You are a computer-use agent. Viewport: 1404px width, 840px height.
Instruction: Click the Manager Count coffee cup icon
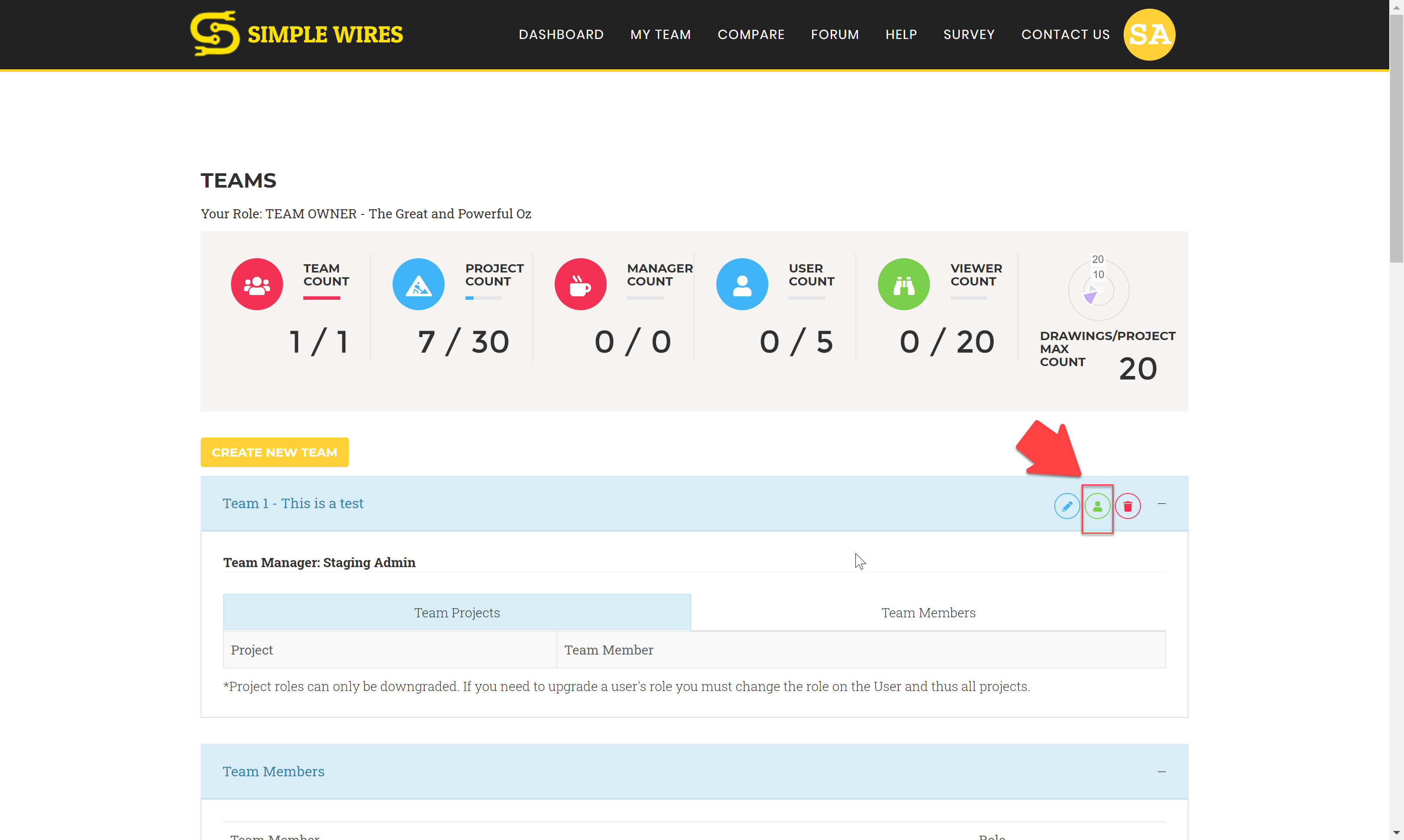[580, 284]
